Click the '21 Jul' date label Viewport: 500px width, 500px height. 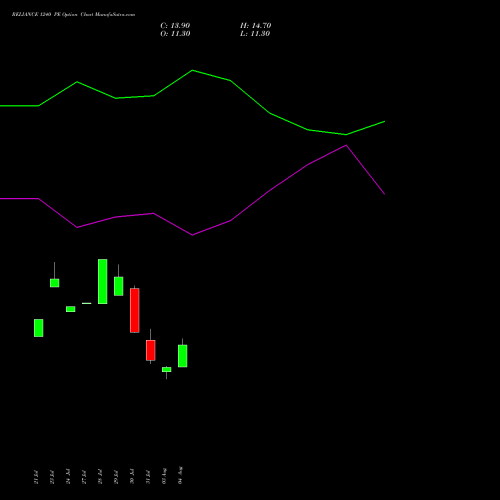pos(36,477)
